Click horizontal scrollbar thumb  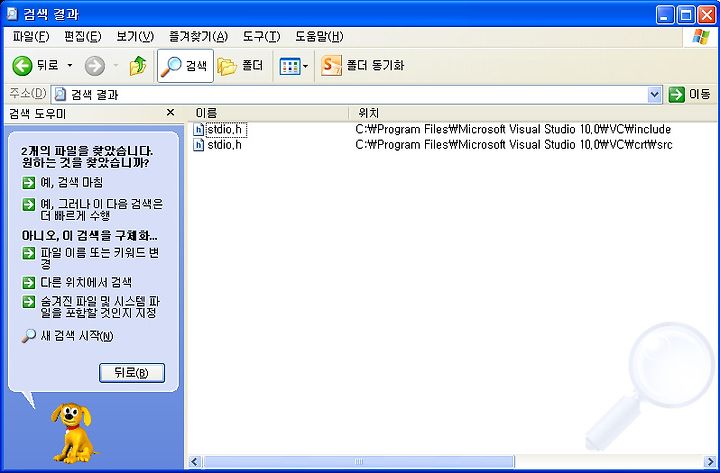359,462
